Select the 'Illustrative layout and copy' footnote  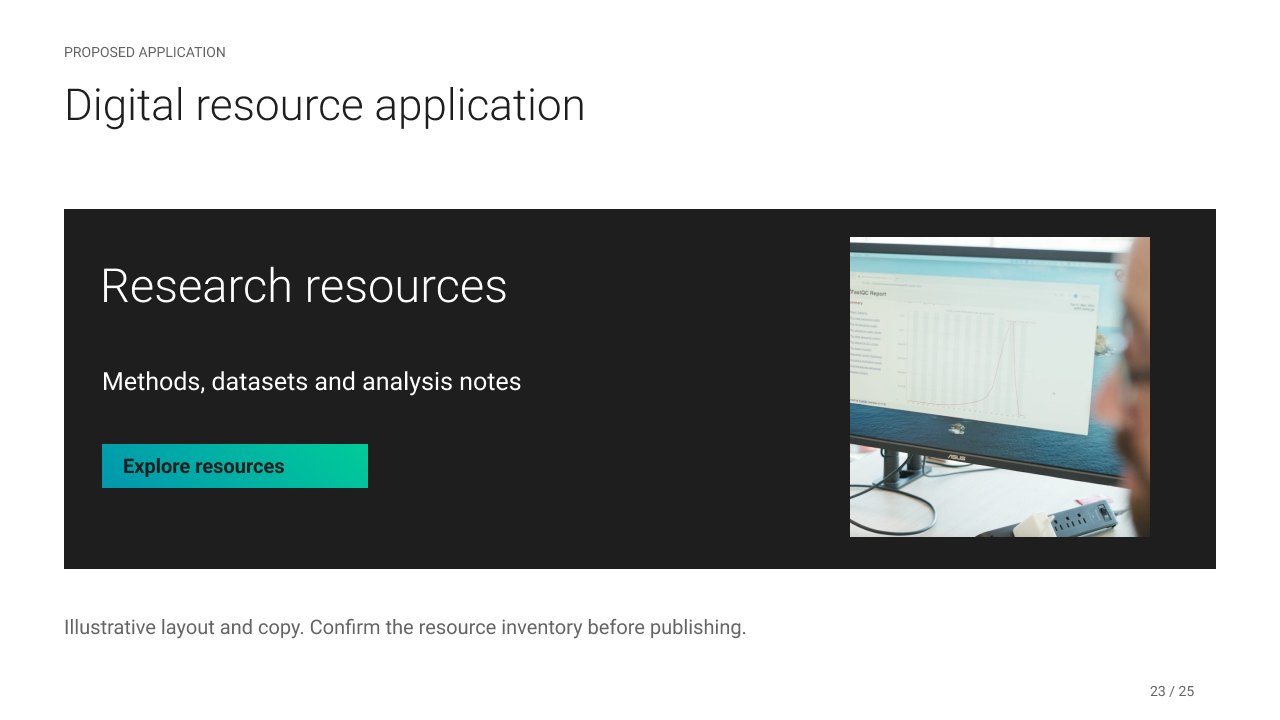[x=405, y=628]
